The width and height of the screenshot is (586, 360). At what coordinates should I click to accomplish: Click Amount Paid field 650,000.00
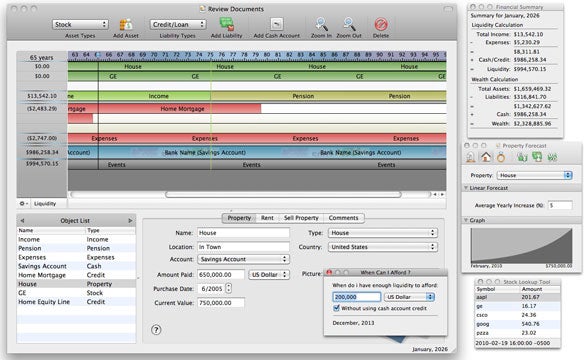pos(221,274)
